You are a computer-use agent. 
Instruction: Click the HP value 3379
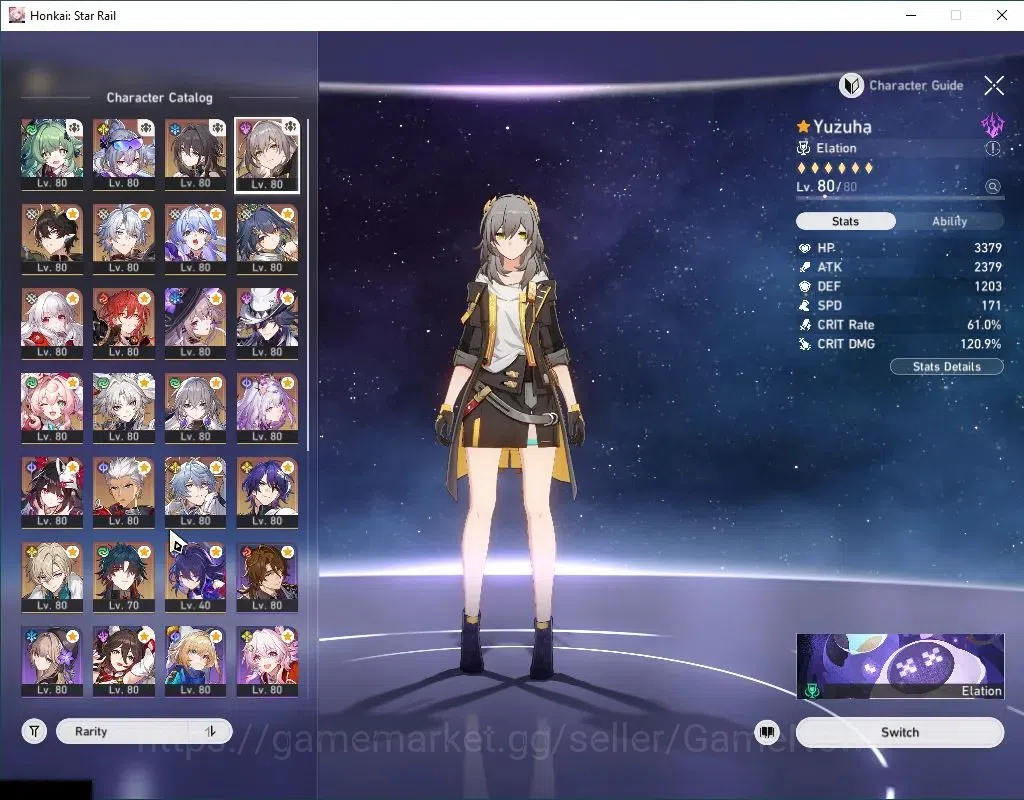tap(987, 248)
